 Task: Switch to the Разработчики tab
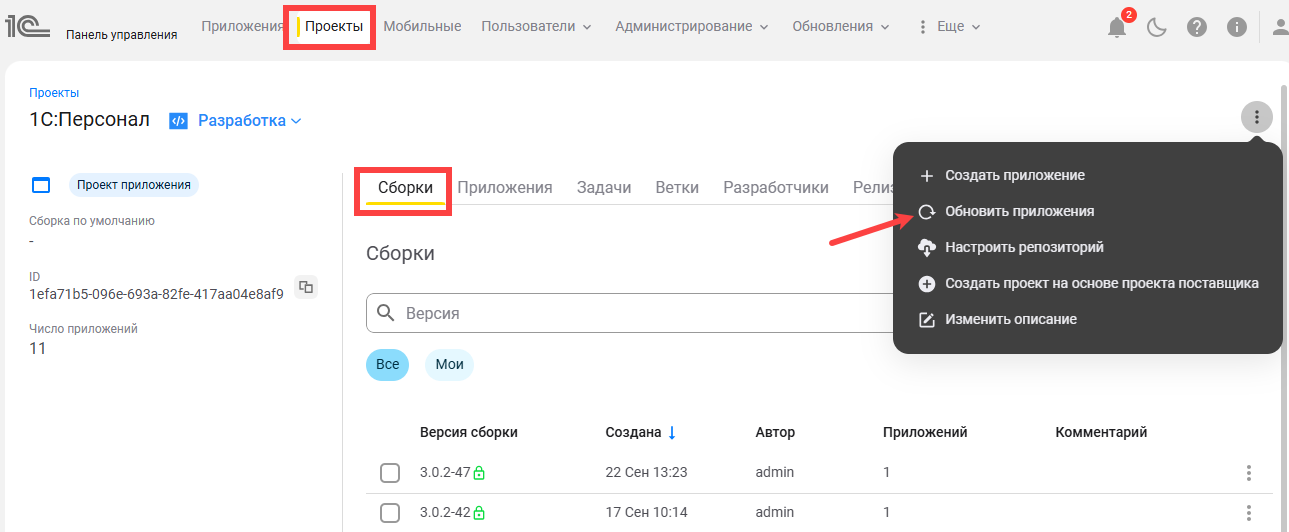pos(776,188)
